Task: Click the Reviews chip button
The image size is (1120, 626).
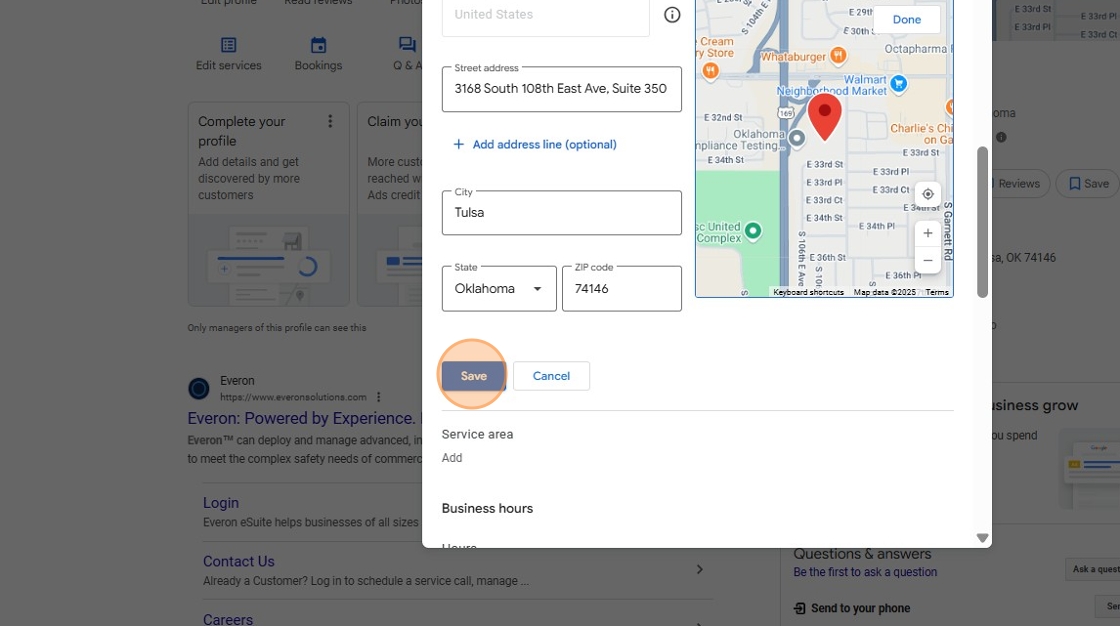Action: (1019, 184)
